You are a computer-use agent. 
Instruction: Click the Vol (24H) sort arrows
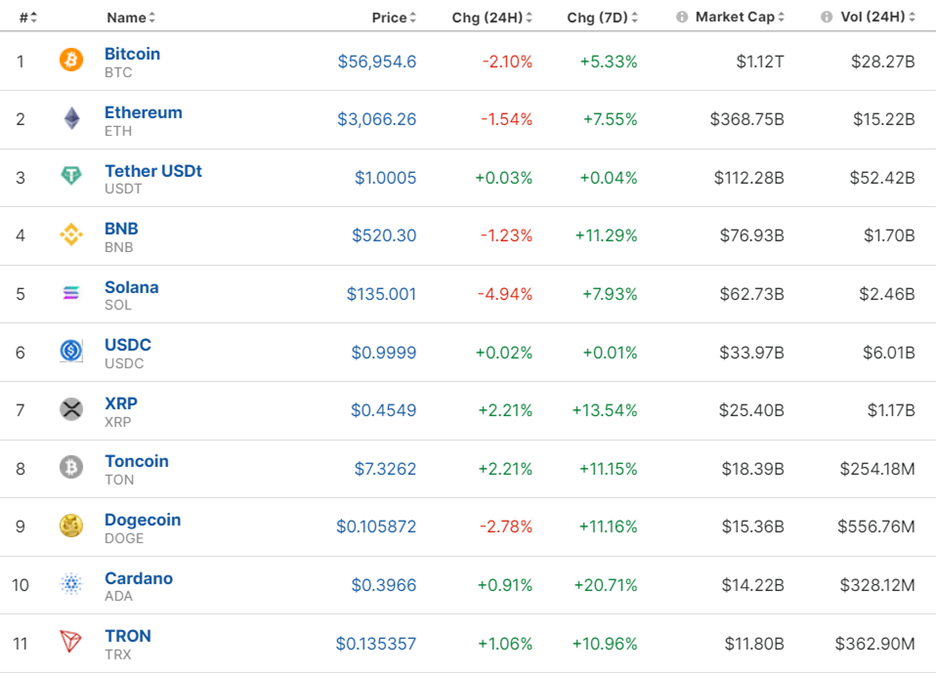click(912, 17)
